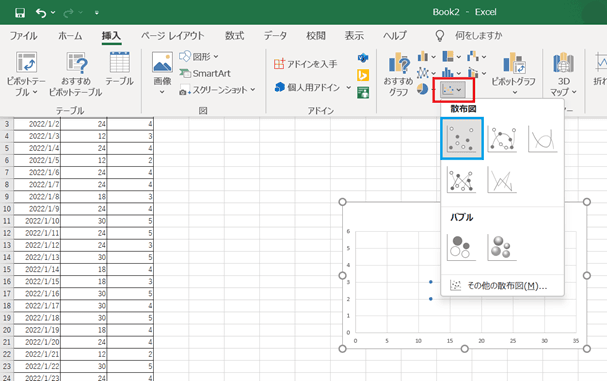607x381 pixels.
Task: Select the 挿入 ribbon tab
Action: [x=111, y=36]
